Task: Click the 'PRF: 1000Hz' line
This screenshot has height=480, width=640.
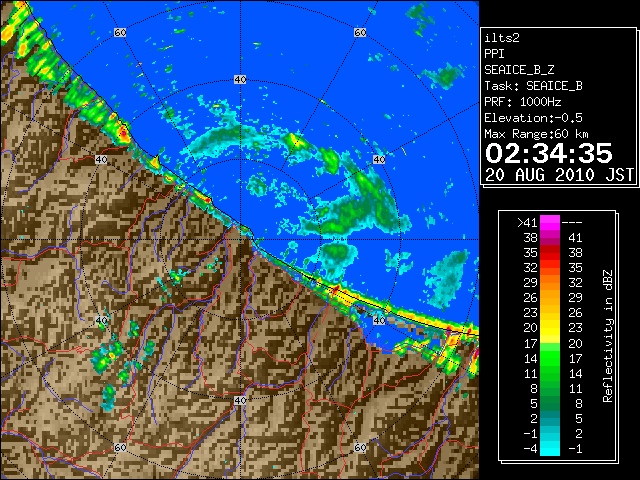Action: 523,102
